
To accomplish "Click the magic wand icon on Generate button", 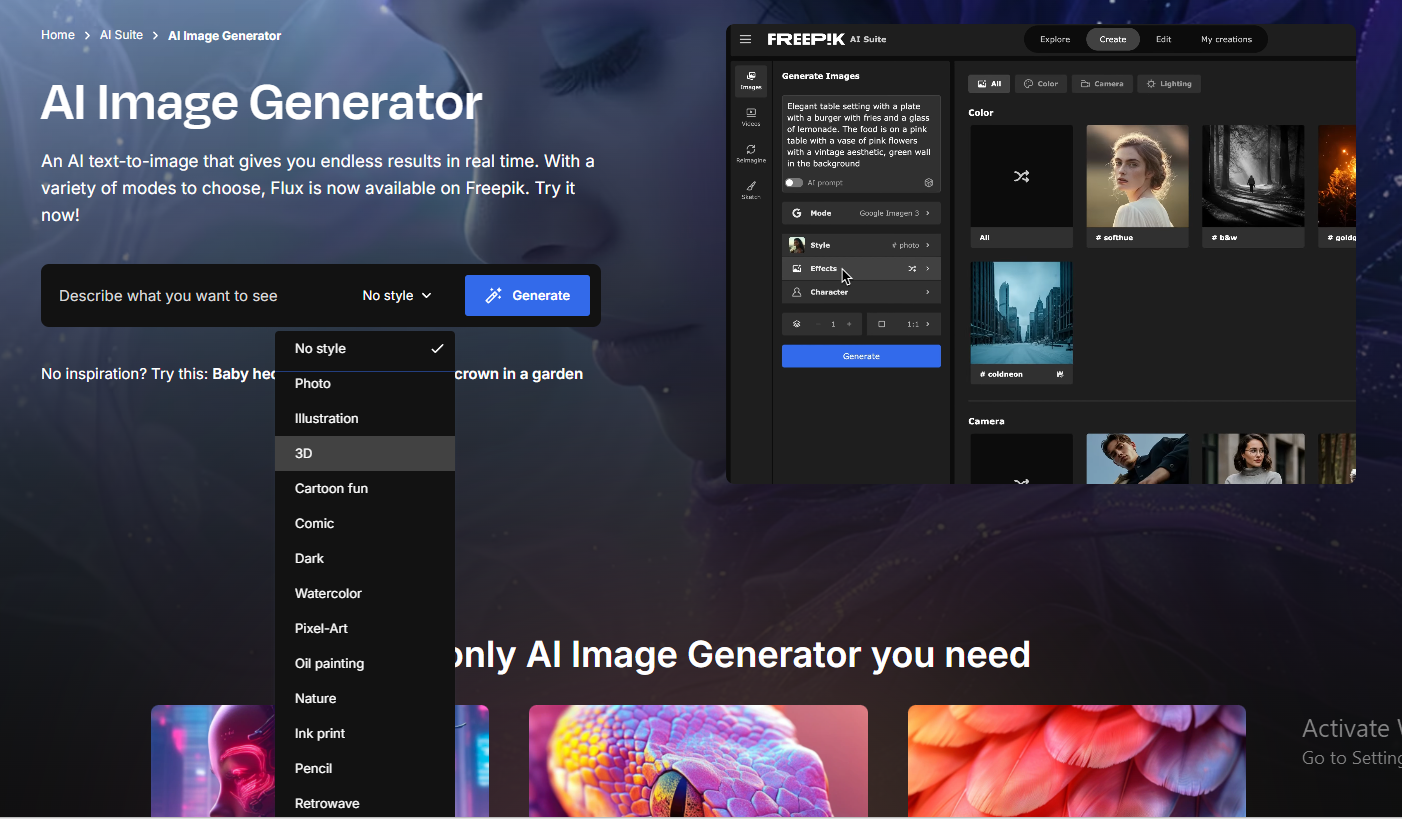I will 493,295.
